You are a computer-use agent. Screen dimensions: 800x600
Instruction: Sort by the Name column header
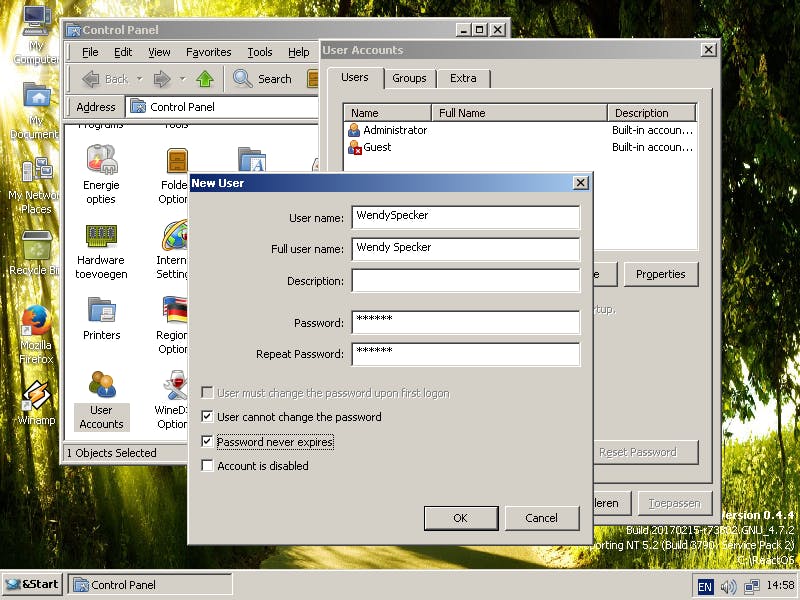coord(388,113)
